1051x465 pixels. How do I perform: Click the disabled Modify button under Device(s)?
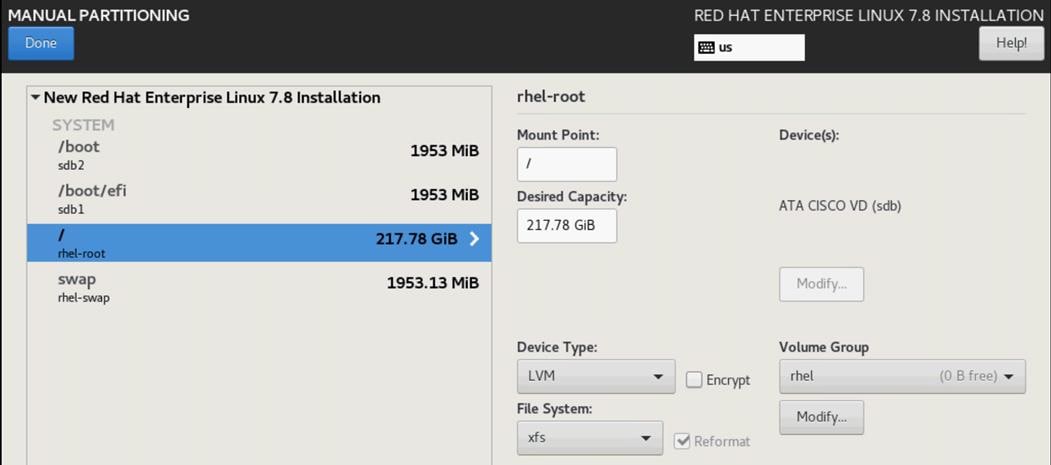point(821,284)
